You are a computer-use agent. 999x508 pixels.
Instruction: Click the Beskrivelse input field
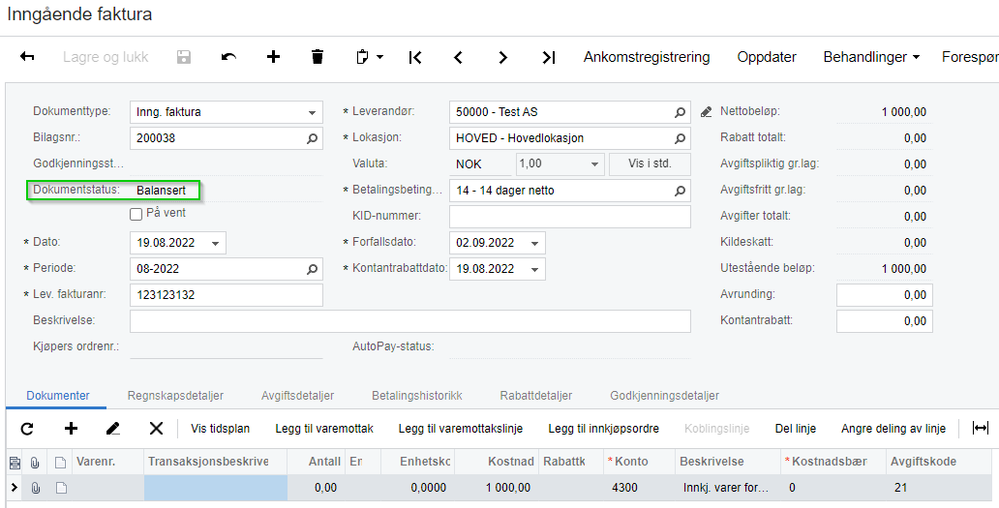410,321
